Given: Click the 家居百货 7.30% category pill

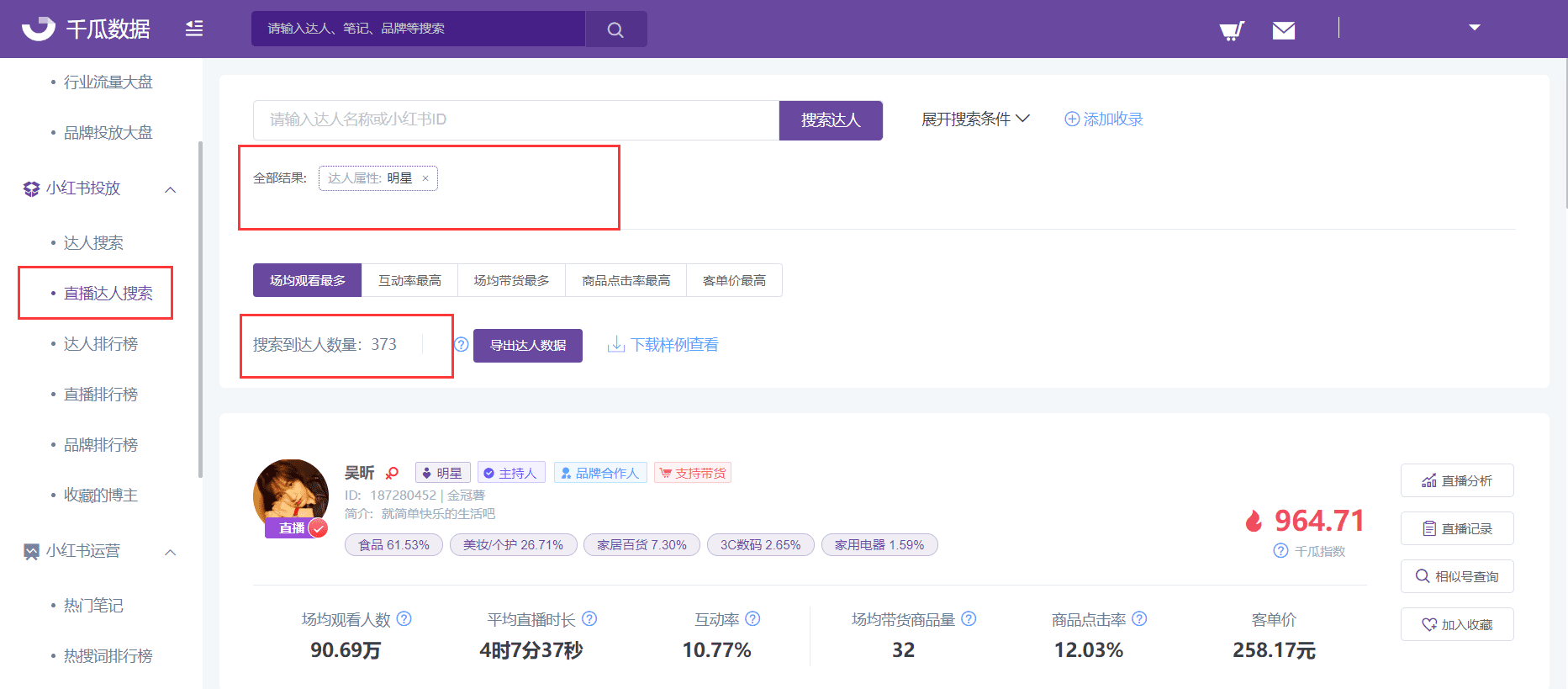Looking at the screenshot, I should click(x=641, y=545).
